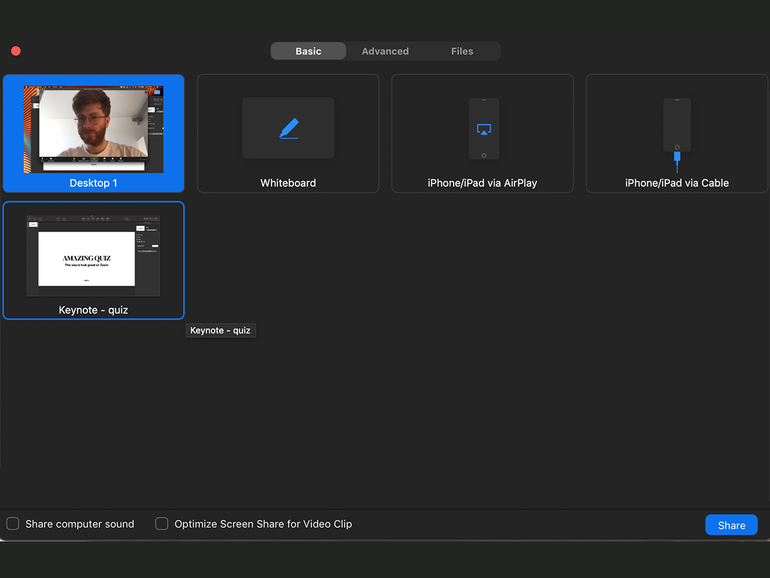Click the iPhone/iPad via Cable label

[677, 183]
